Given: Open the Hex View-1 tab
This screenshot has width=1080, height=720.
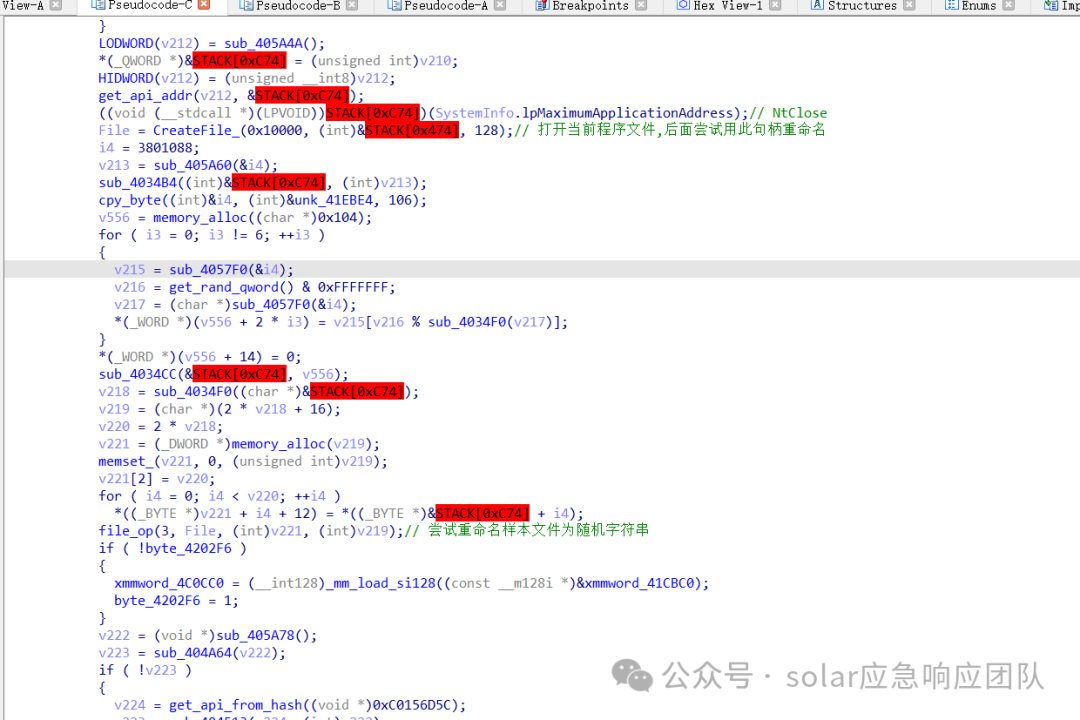Looking at the screenshot, I should (727, 6).
